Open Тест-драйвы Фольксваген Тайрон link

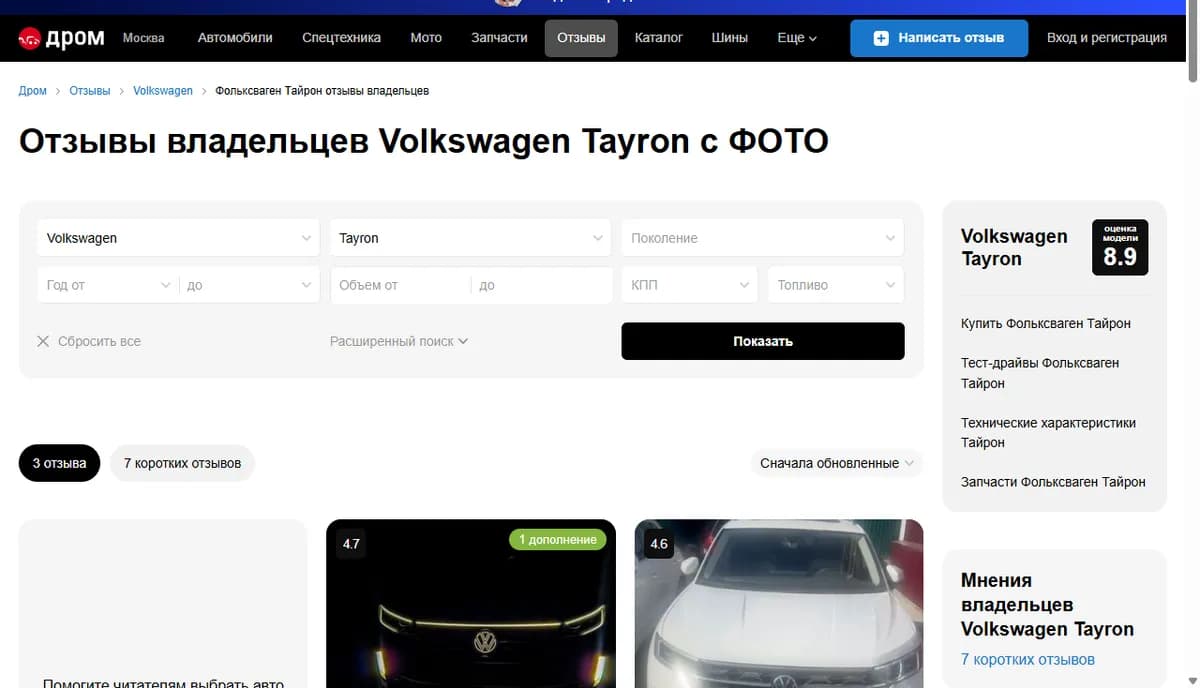click(x=1040, y=373)
